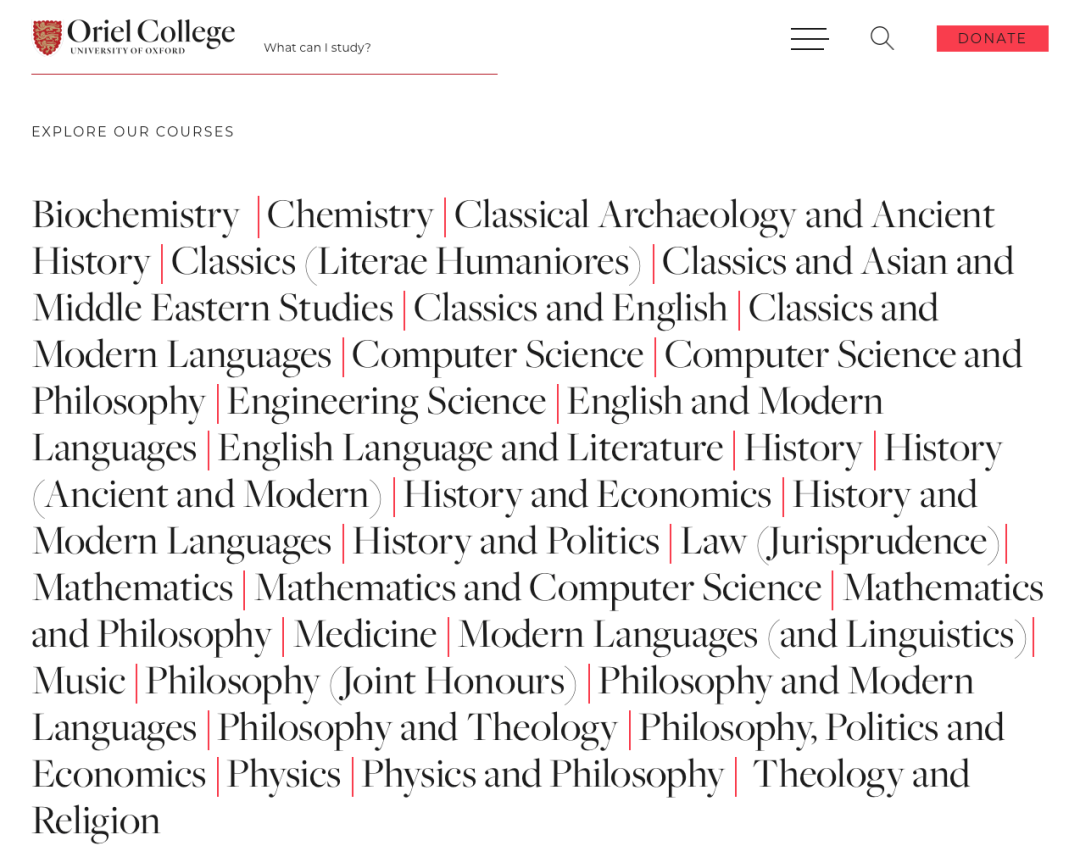Viewport: 1080px width, 857px height.
Task: Click the Law (Jurisprudence) course
Action: click(840, 541)
